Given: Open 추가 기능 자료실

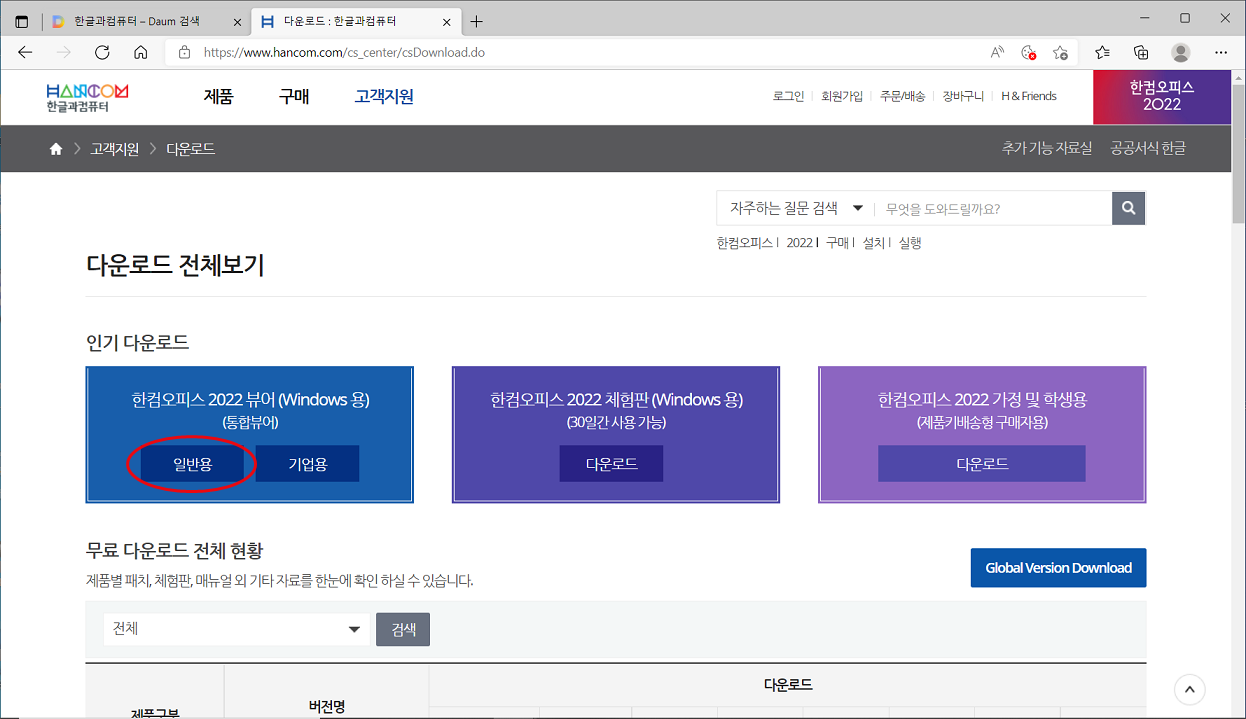Looking at the screenshot, I should point(1047,148).
